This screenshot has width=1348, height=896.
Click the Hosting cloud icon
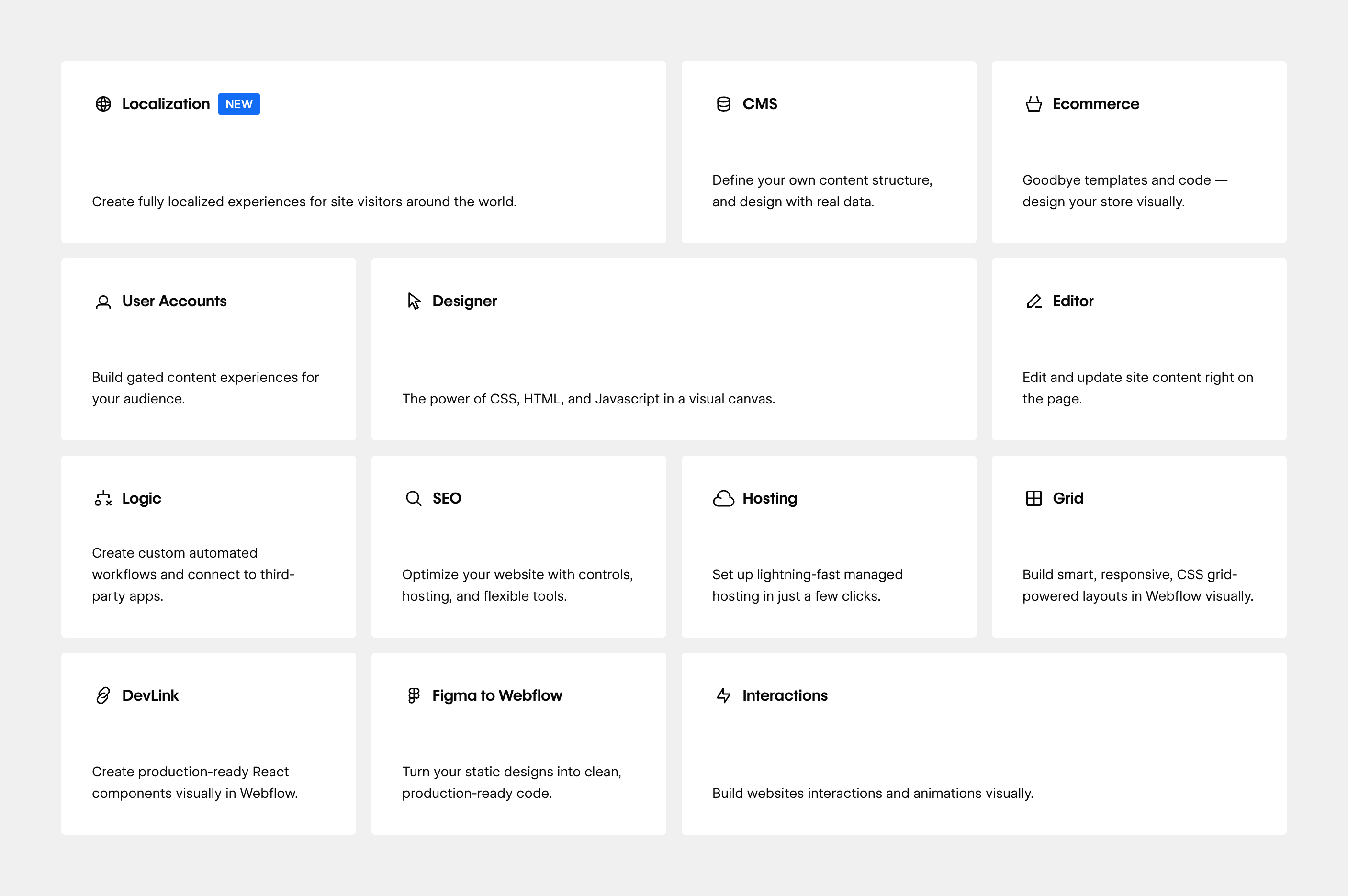click(723, 498)
